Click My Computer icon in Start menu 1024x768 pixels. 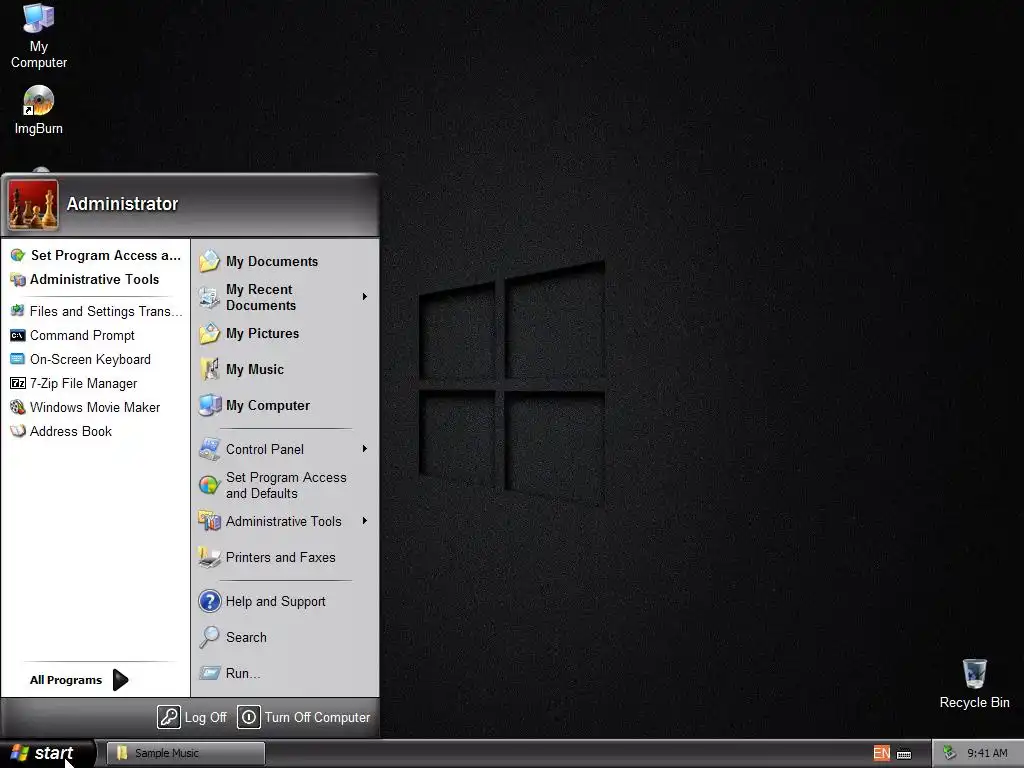pyautogui.click(x=210, y=405)
